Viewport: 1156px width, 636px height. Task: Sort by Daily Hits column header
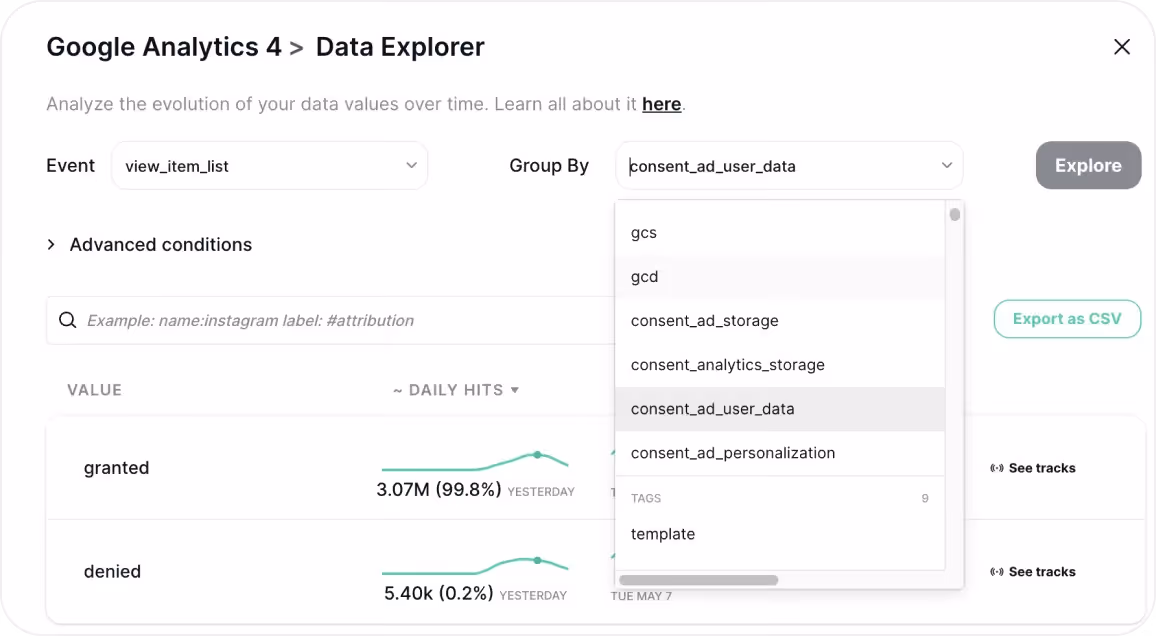click(456, 390)
